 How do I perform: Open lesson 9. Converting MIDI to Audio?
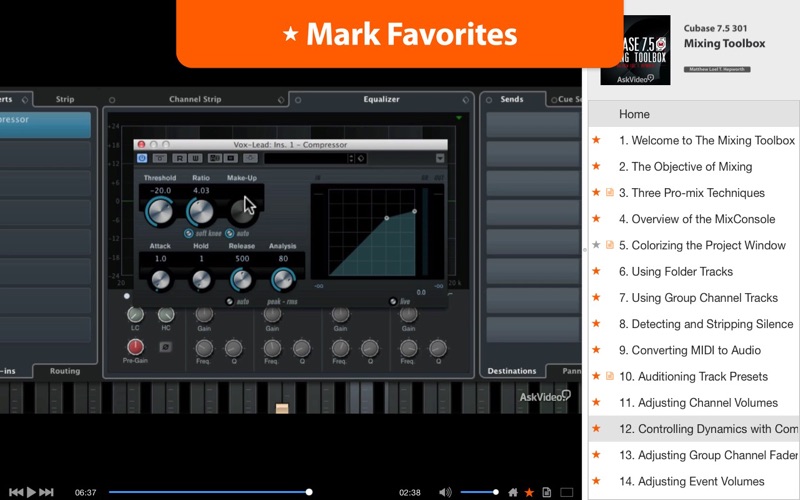click(690, 351)
